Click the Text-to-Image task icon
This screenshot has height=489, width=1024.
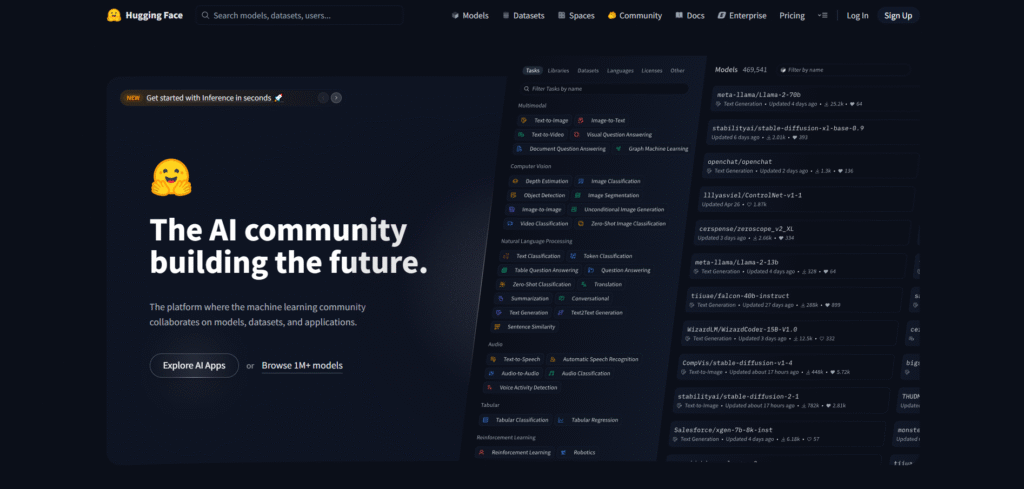click(x=525, y=121)
